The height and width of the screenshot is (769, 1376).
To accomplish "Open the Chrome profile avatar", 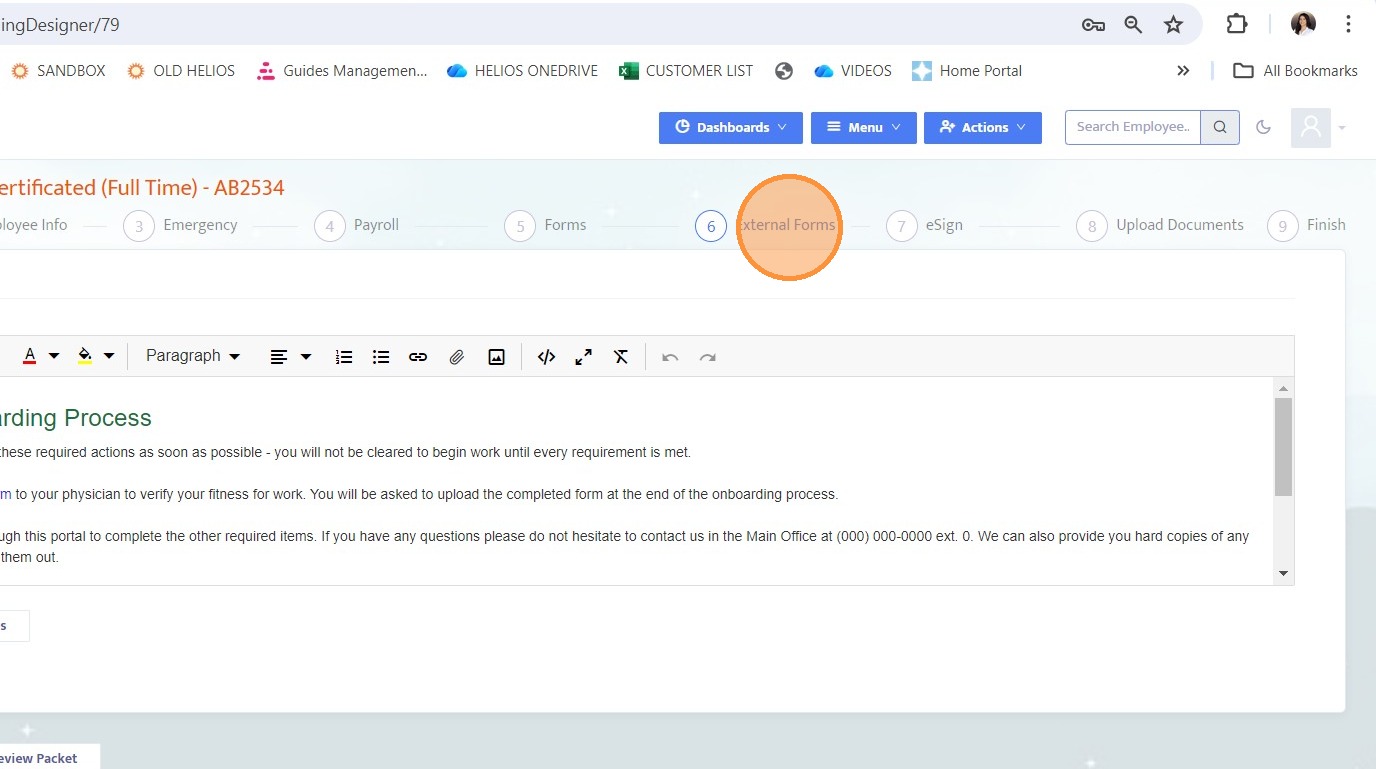I will 1303,24.
